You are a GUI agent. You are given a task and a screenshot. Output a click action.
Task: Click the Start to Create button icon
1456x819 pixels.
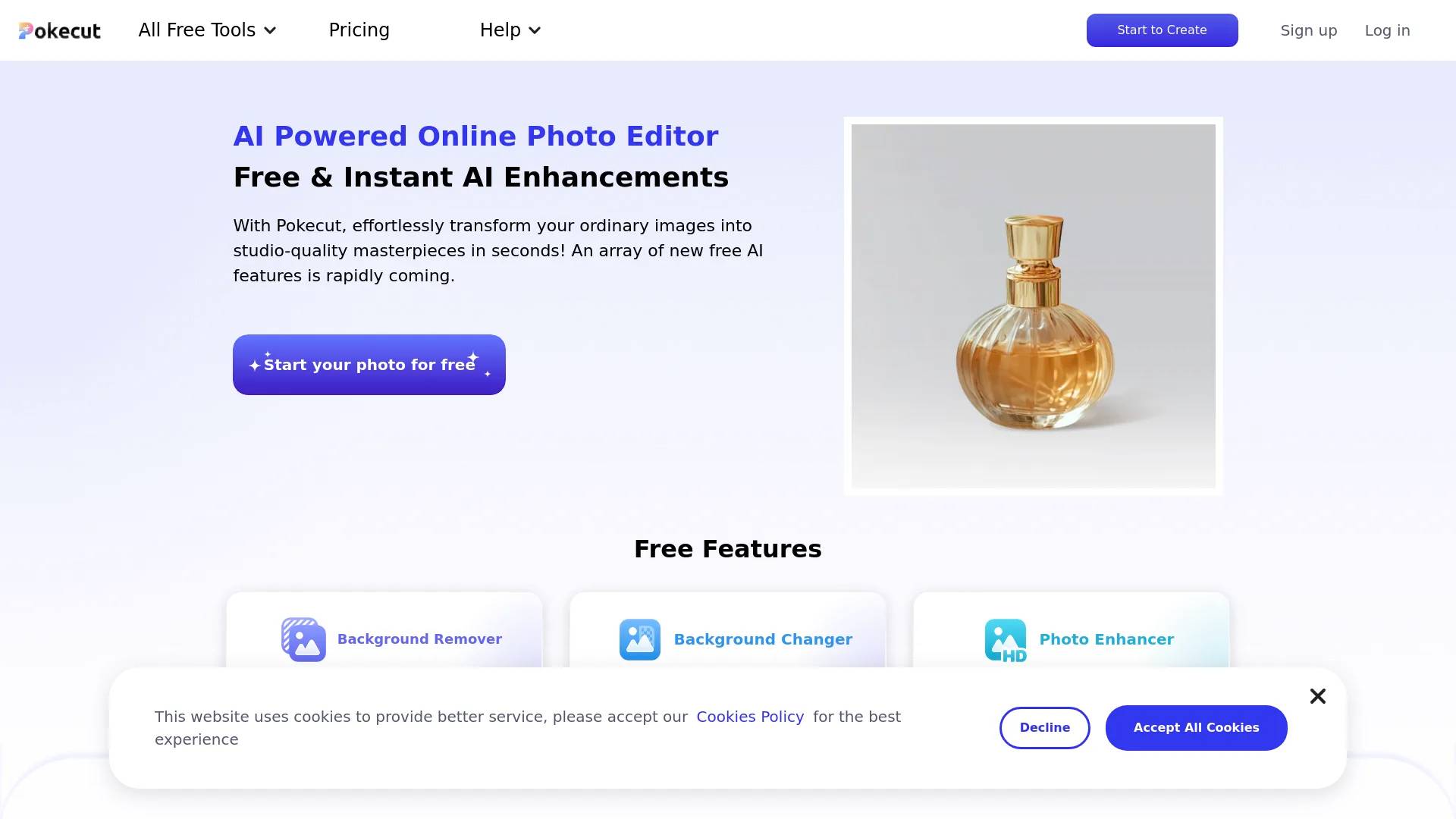pos(1162,30)
